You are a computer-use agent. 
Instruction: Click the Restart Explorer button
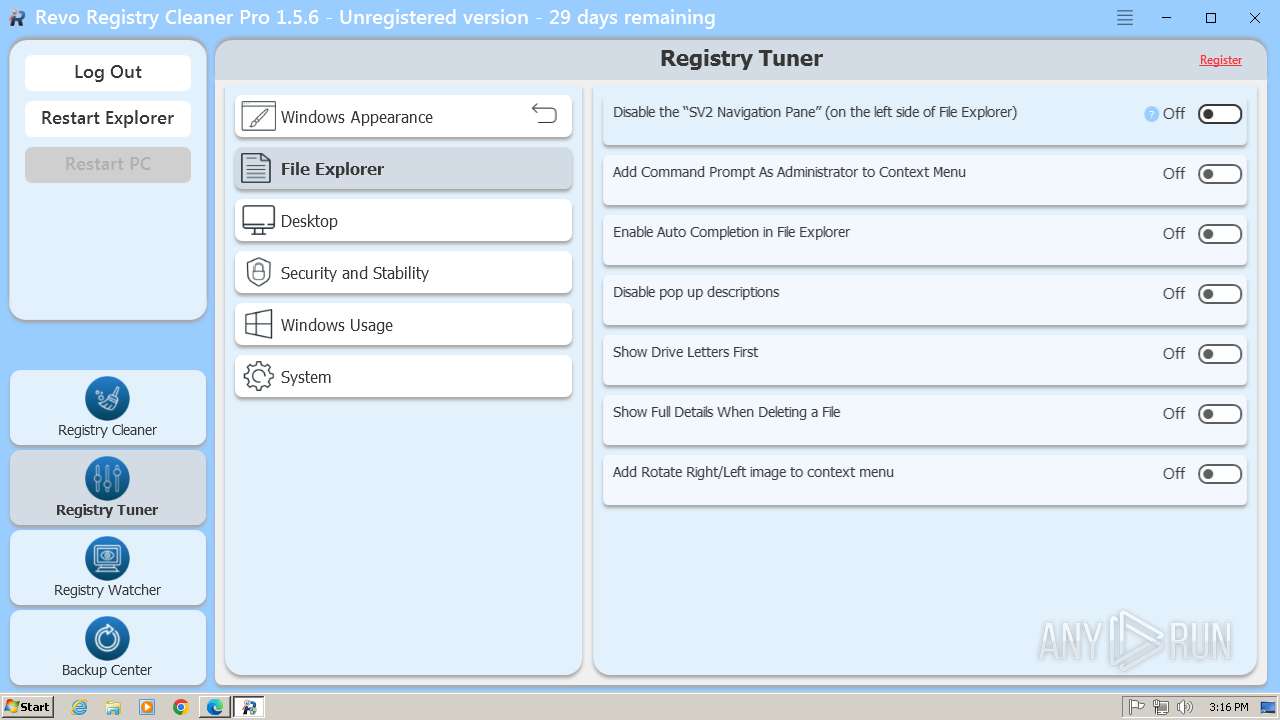[108, 118]
